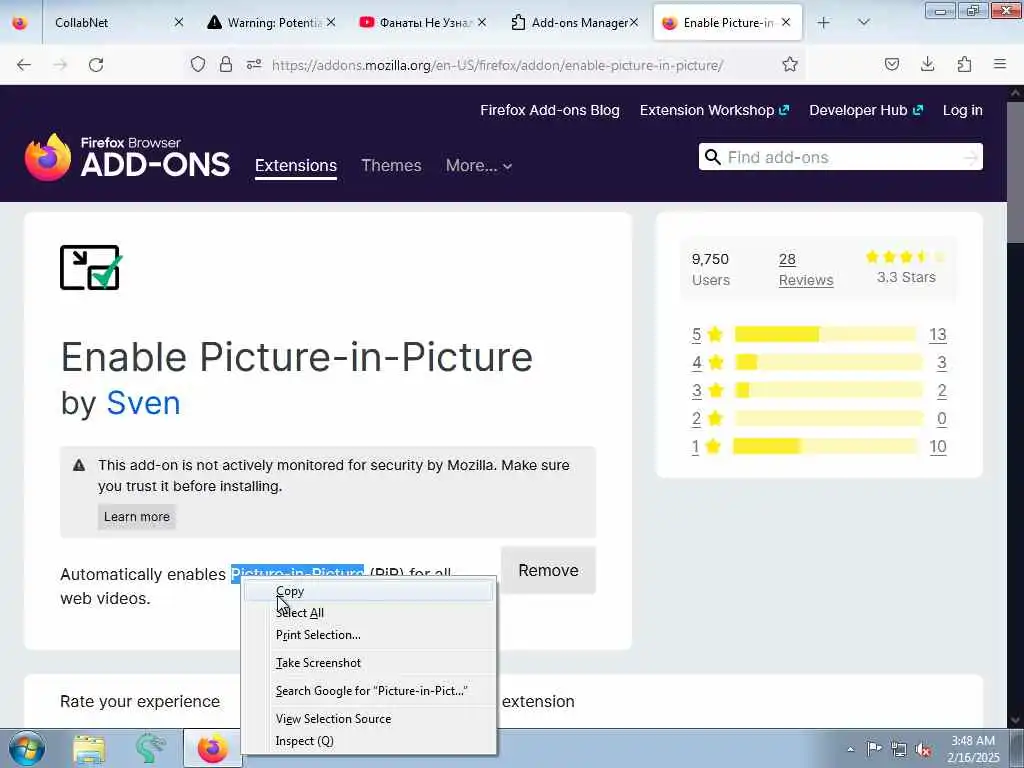
Task: Click the Firefox Browser ADD-ONS logo
Action: (x=127, y=157)
